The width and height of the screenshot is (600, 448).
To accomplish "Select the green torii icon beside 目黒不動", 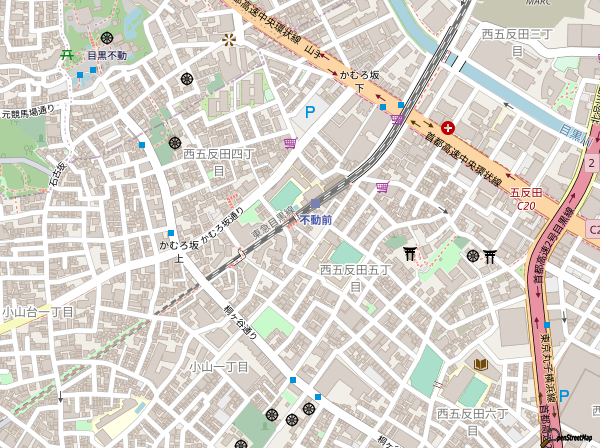I will 67,55.
